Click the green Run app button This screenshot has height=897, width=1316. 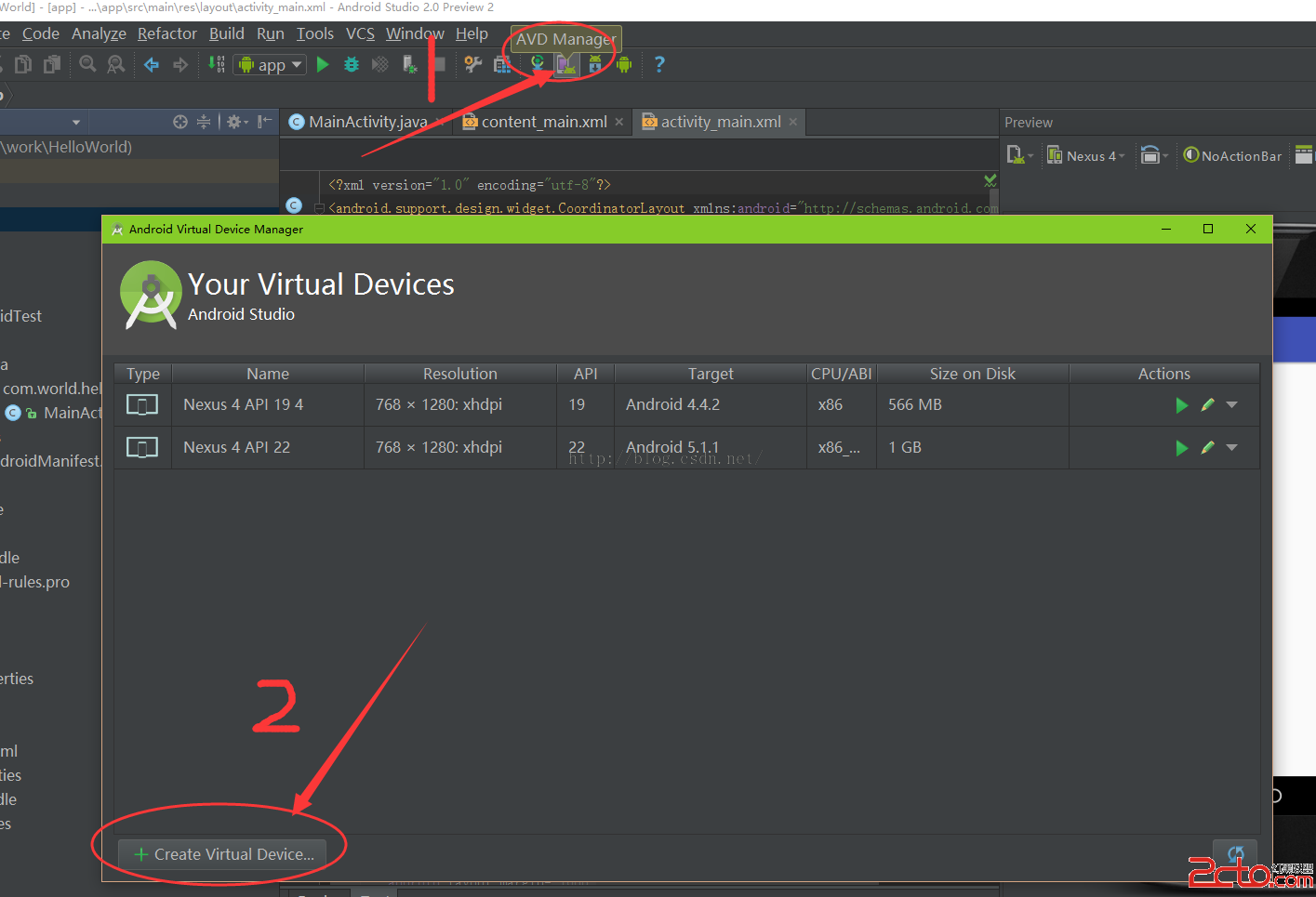pyautogui.click(x=323, y=64)
